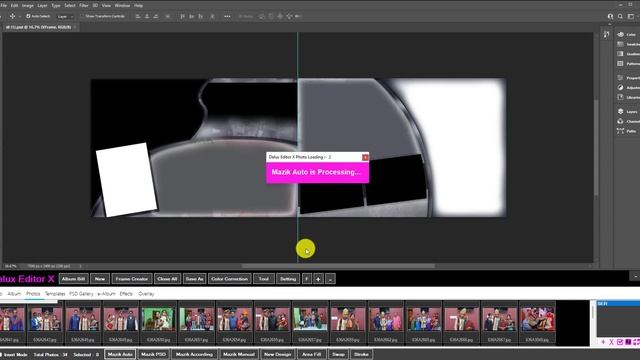Open the Channels panel icon

(x=620, y=121)
